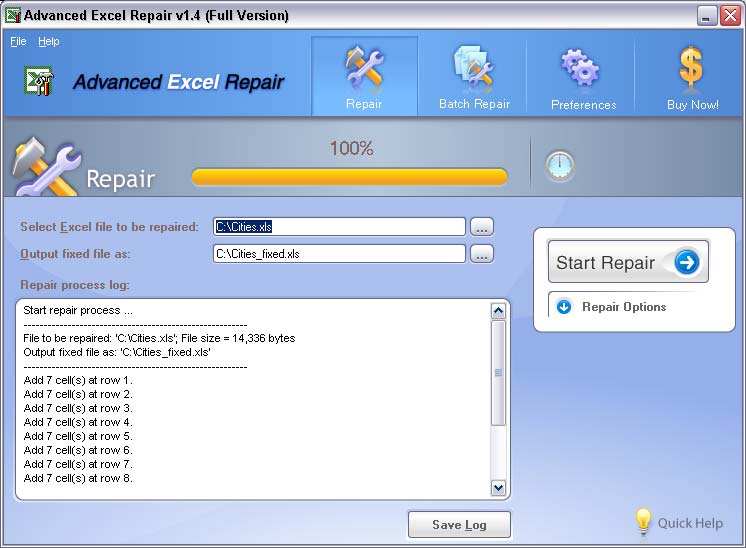Save the repair log
The image size is (746, 548).
click(459, 525)
